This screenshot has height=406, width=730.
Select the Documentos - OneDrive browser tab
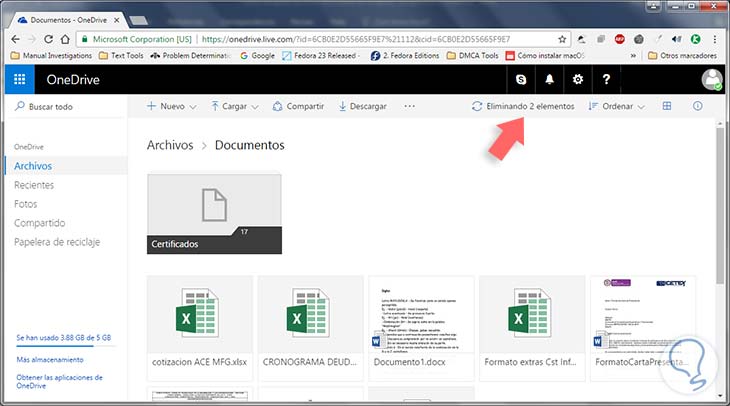[x=68, y=20]
